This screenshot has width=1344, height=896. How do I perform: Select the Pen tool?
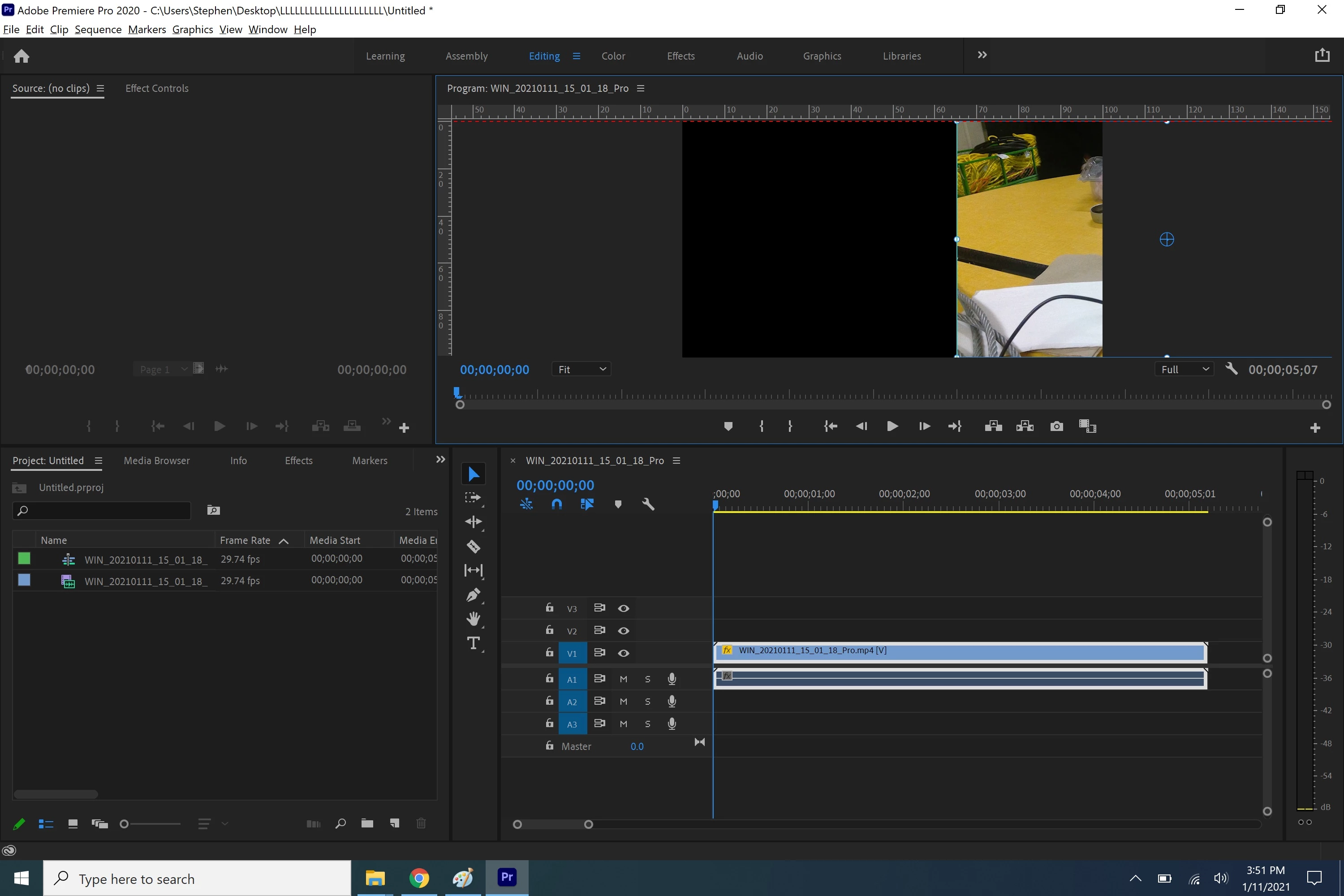click(x=473, y=595)
